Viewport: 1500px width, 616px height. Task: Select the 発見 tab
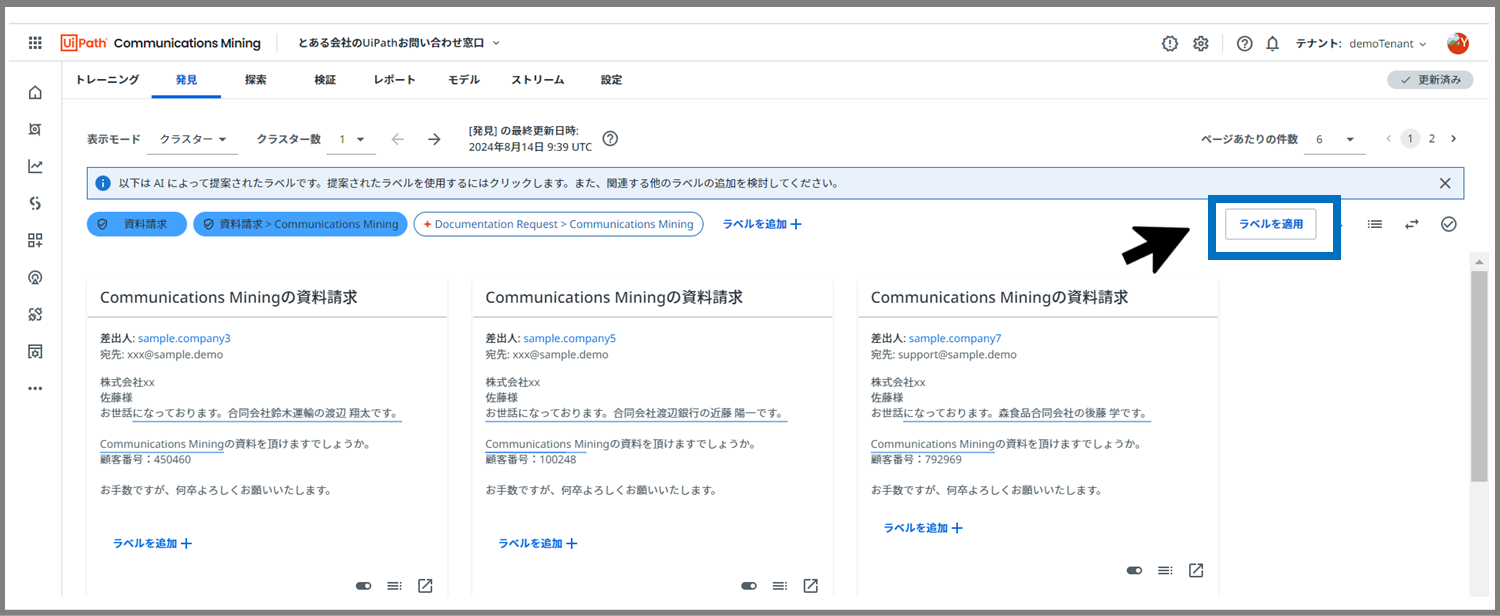pyautogui.click(x=186, y=80)
